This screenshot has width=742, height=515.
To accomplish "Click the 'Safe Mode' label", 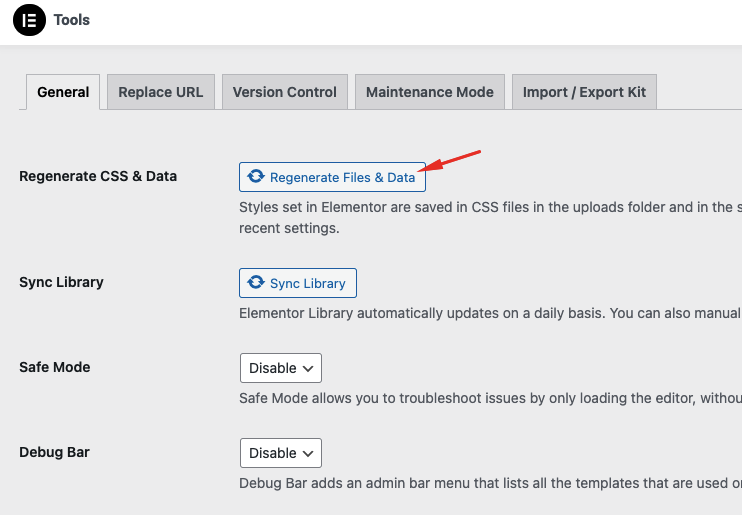I will (x=54, y=367).
